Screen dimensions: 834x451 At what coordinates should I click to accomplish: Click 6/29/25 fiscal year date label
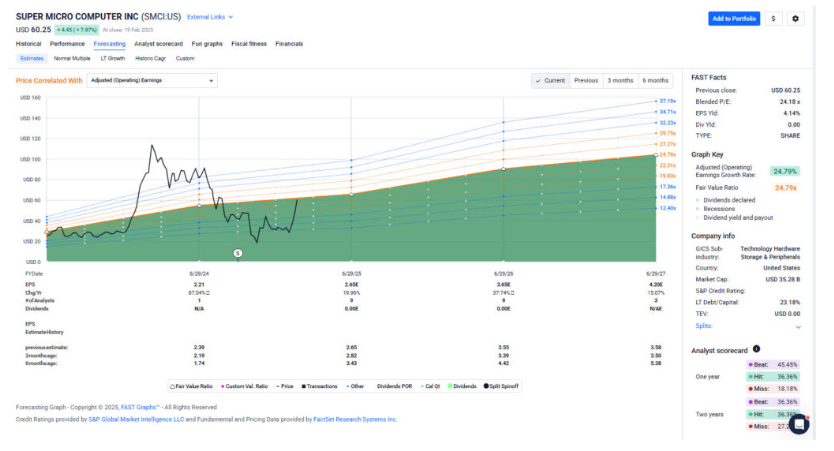(351, 274)
